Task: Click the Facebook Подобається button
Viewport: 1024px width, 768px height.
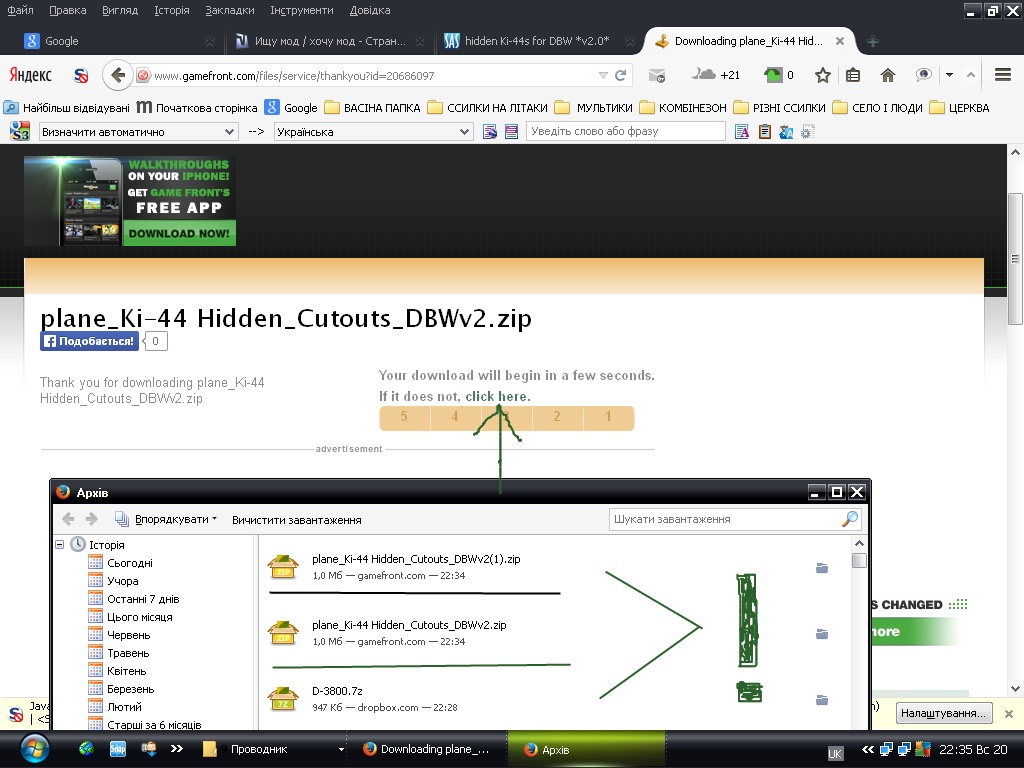Action: 89,341
